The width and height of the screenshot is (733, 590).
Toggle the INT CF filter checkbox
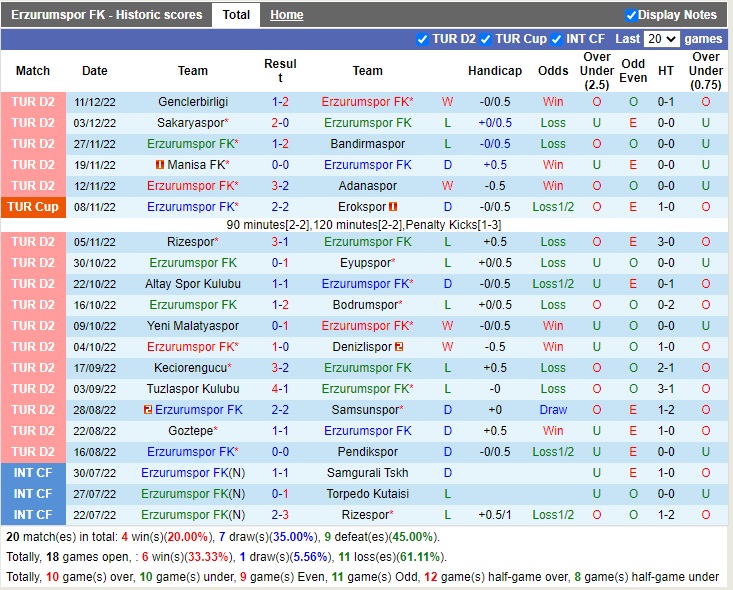tap(556, 39)
